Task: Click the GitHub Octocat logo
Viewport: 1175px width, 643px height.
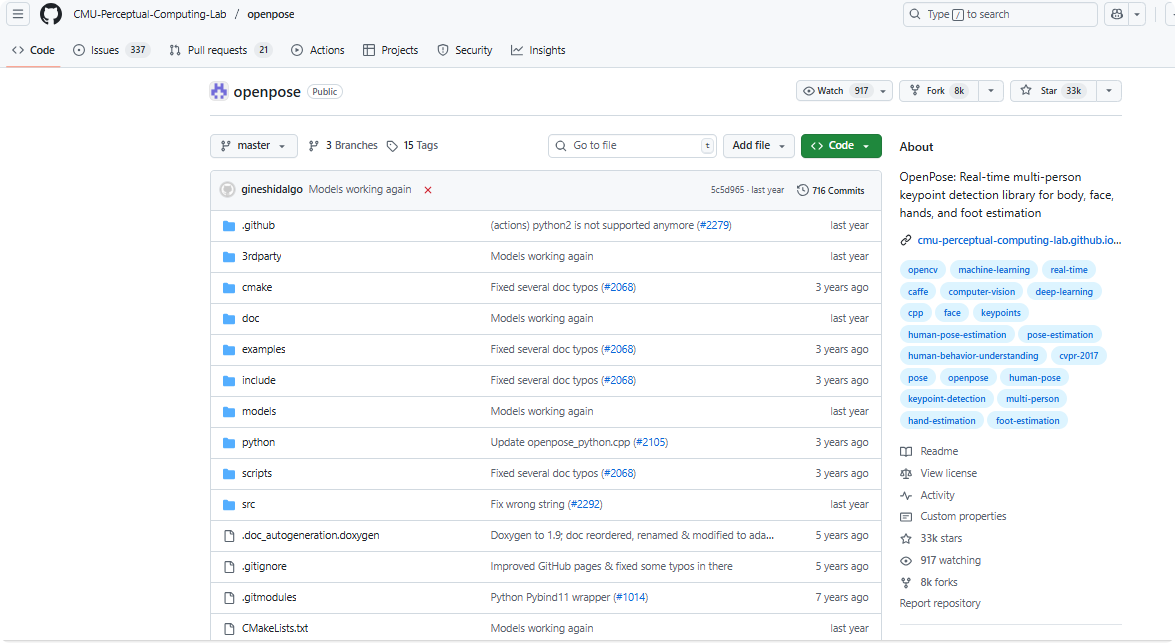Action: [51, 14]
